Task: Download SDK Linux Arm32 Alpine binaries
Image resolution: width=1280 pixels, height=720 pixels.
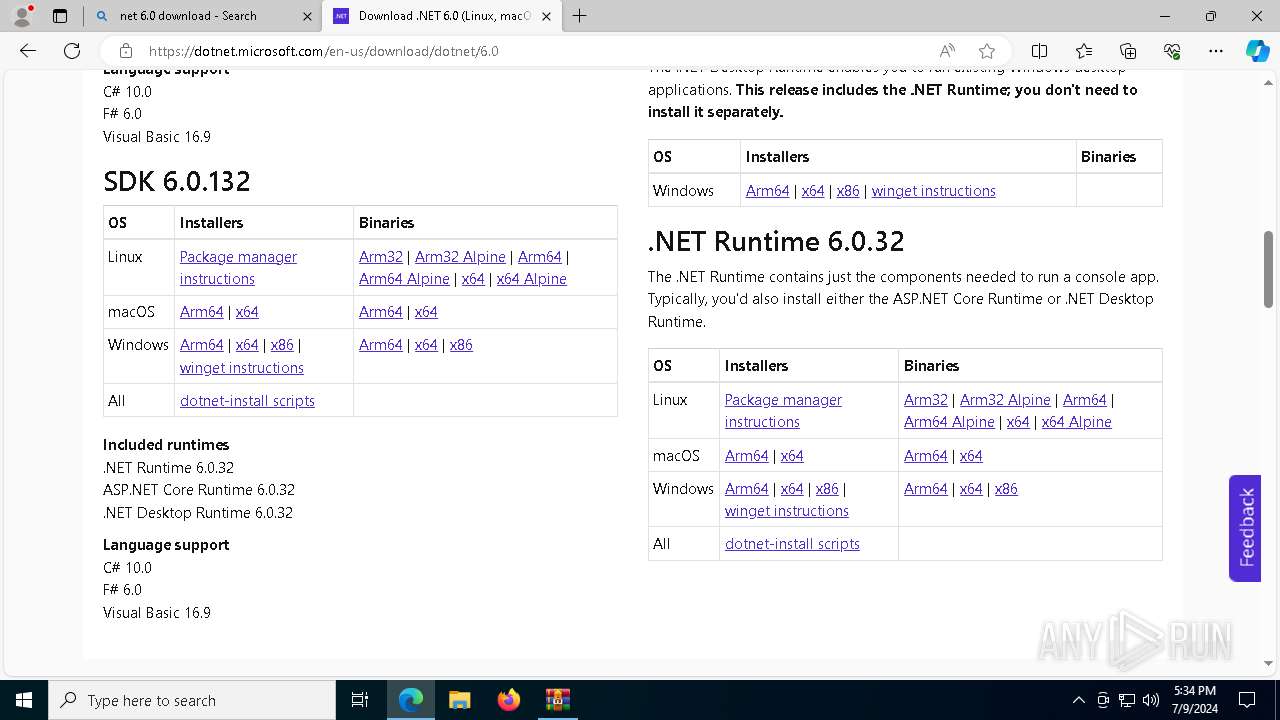Action: click(460, 257)
